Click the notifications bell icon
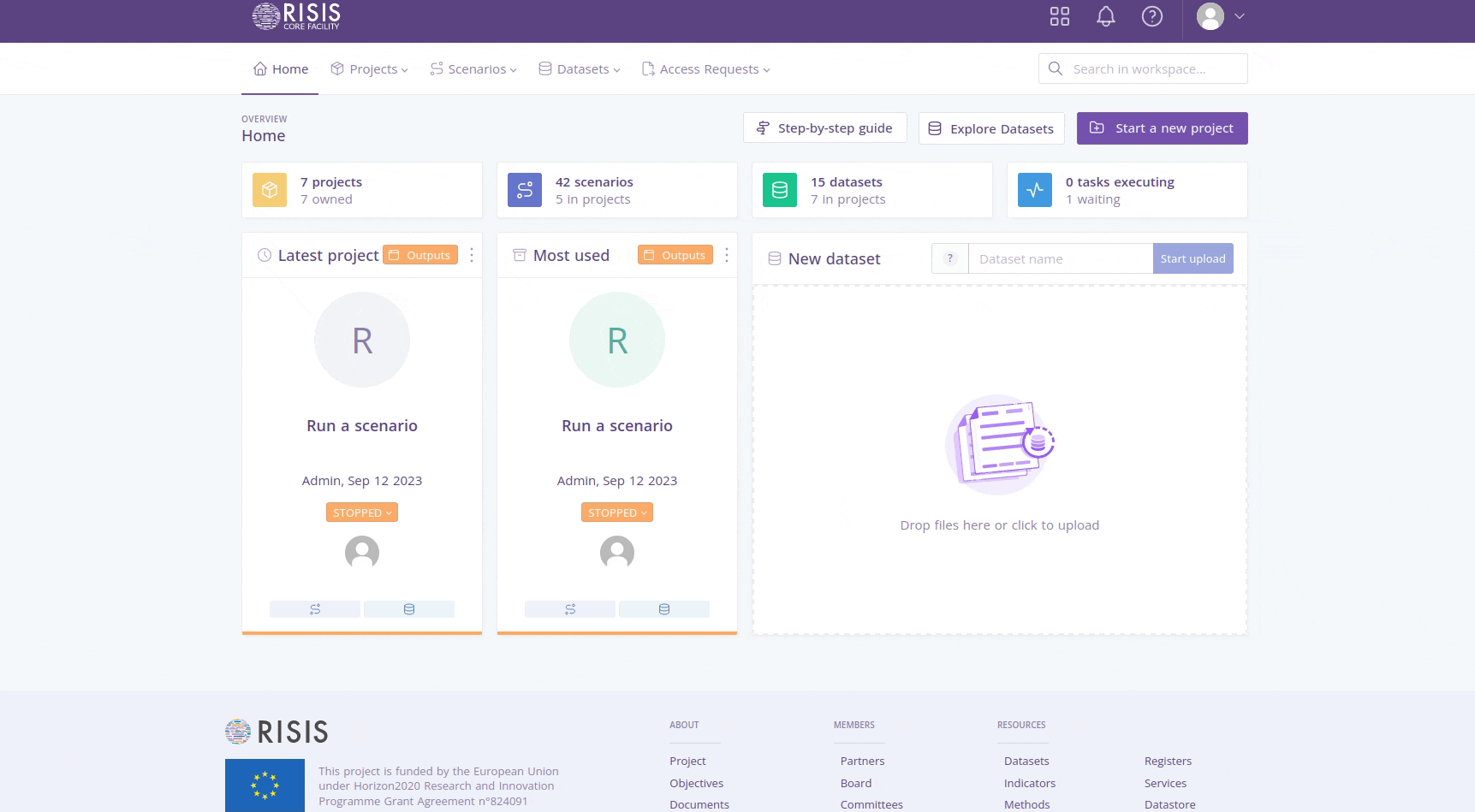Image resolution: width=1475 pixels, height=812 pixels. pos(1105,16)
